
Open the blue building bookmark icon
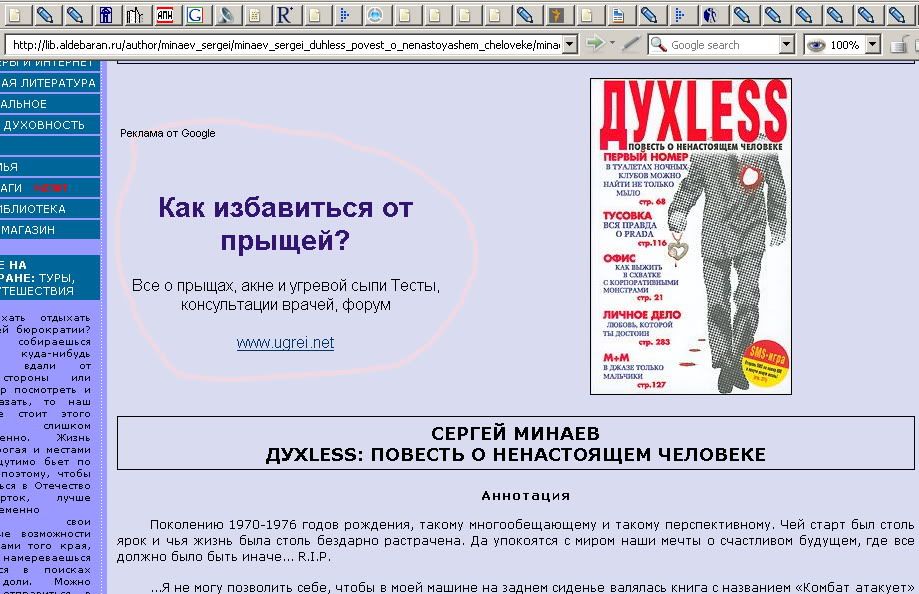tap(106, 15)
